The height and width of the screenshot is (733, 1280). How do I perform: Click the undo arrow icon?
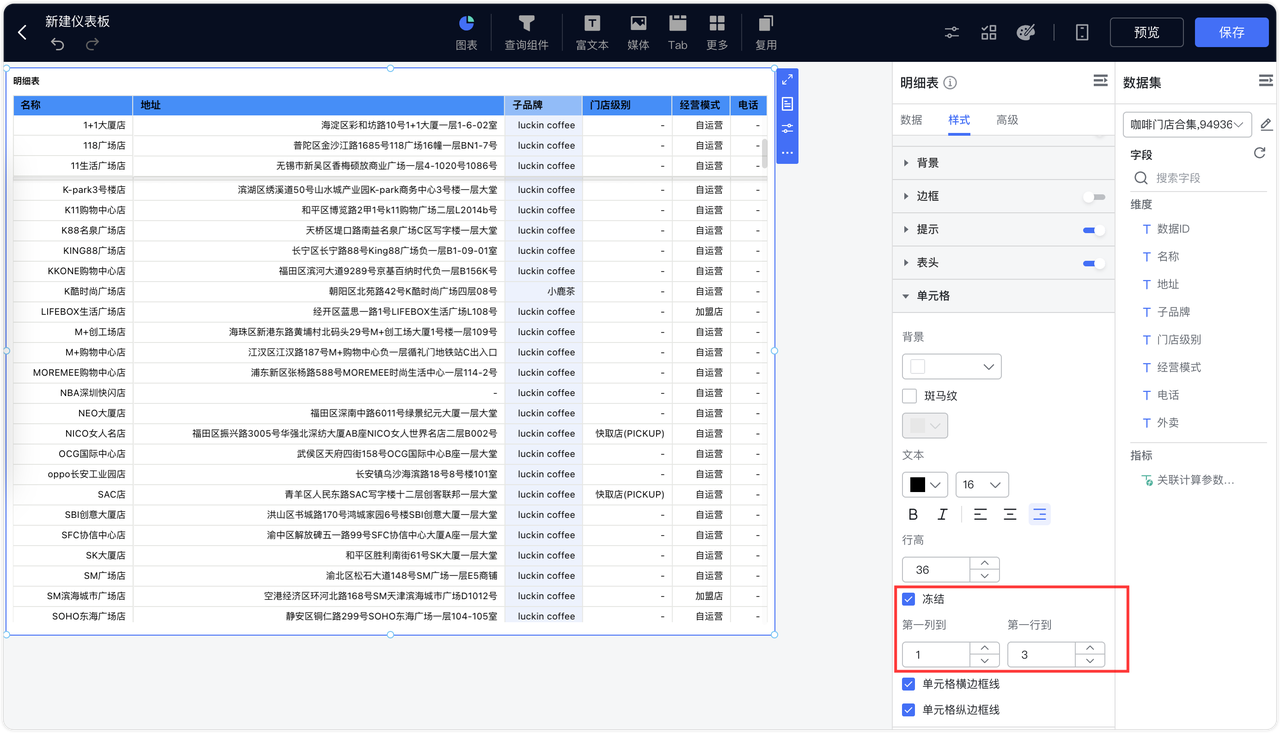pos(57,44)
